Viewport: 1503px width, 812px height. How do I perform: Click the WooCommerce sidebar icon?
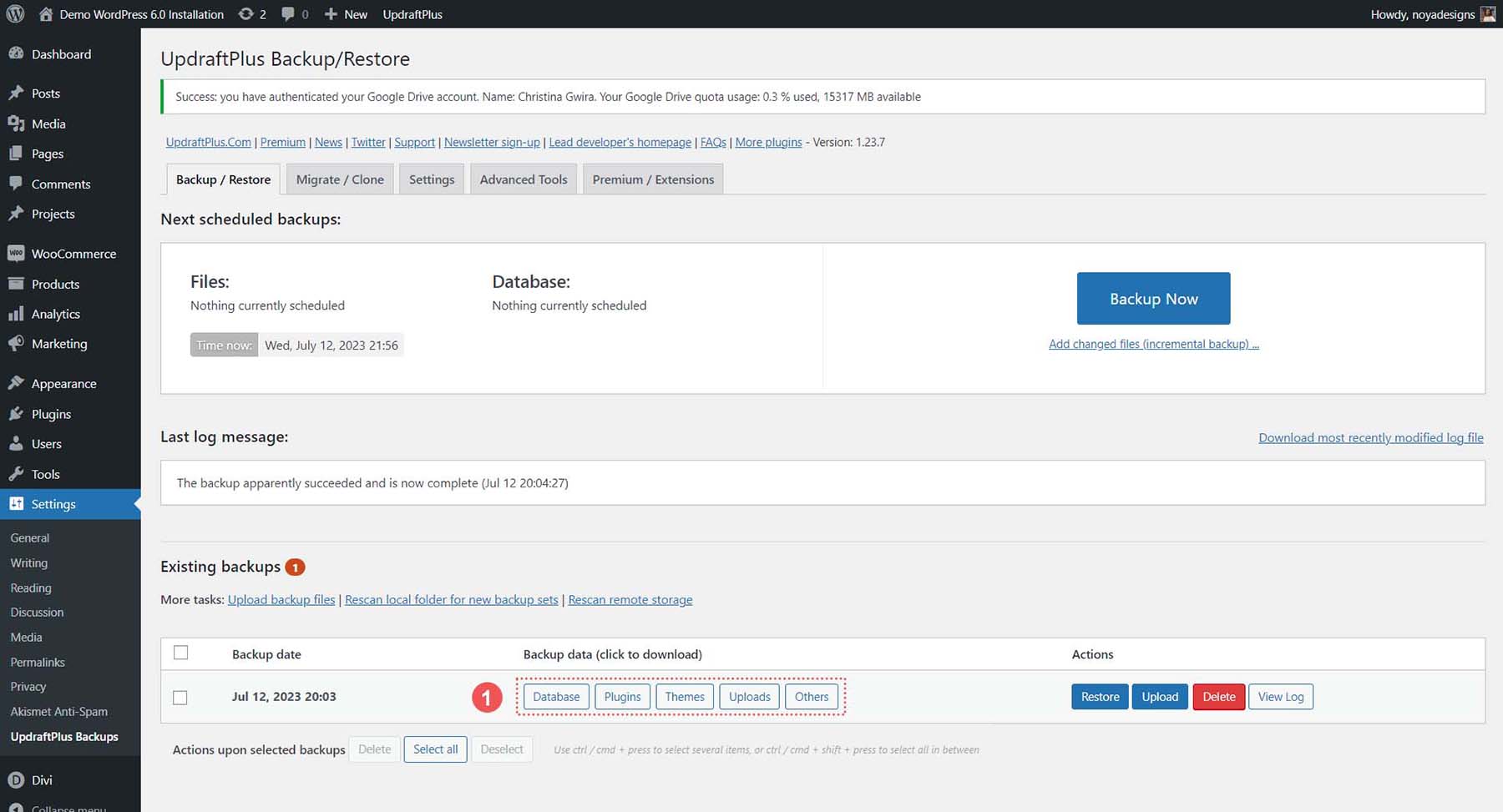[x=17, y=253]
